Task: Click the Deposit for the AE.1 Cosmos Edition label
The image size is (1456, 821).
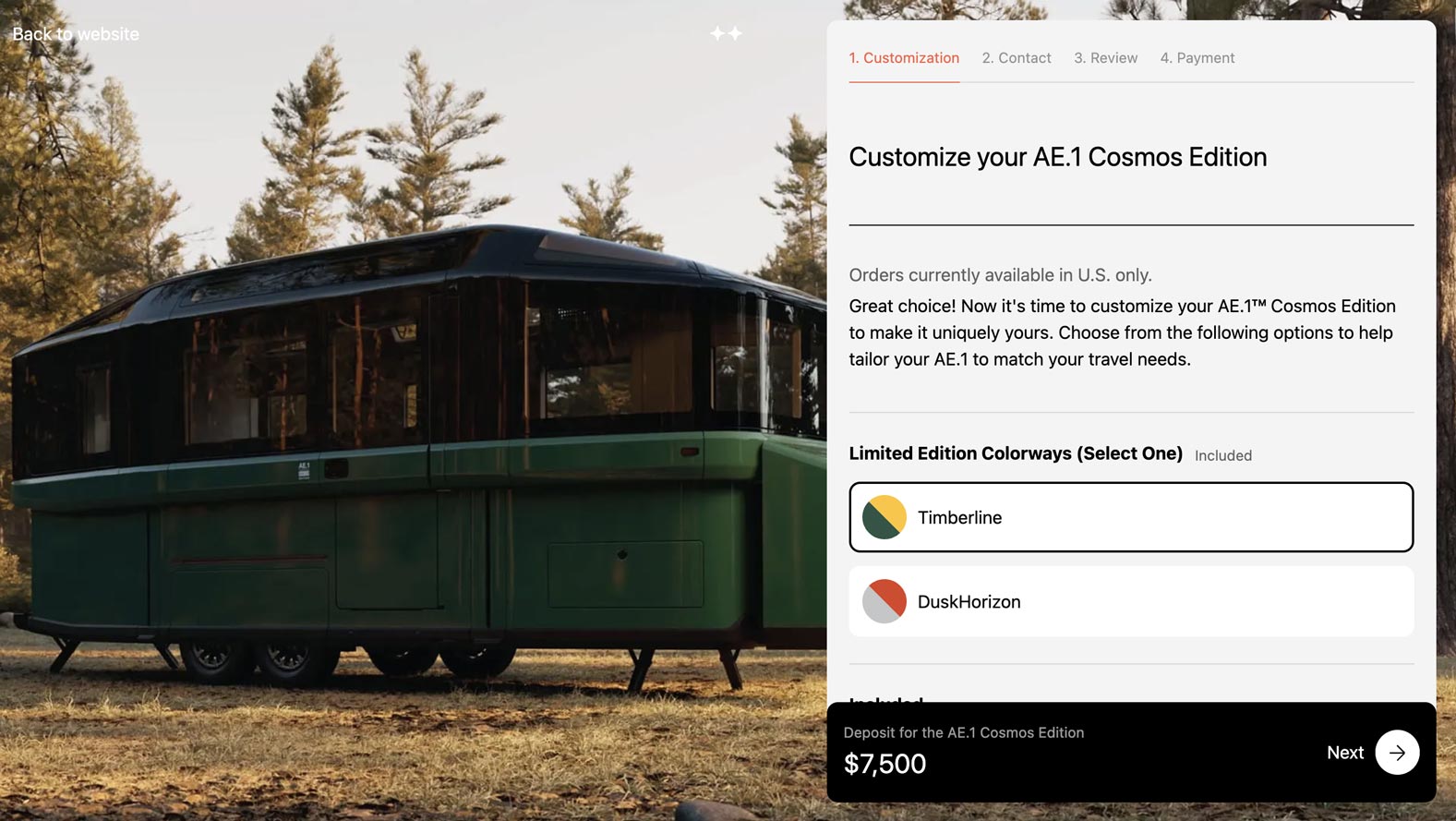Action: pyautogui.click(x=964, y=732)
